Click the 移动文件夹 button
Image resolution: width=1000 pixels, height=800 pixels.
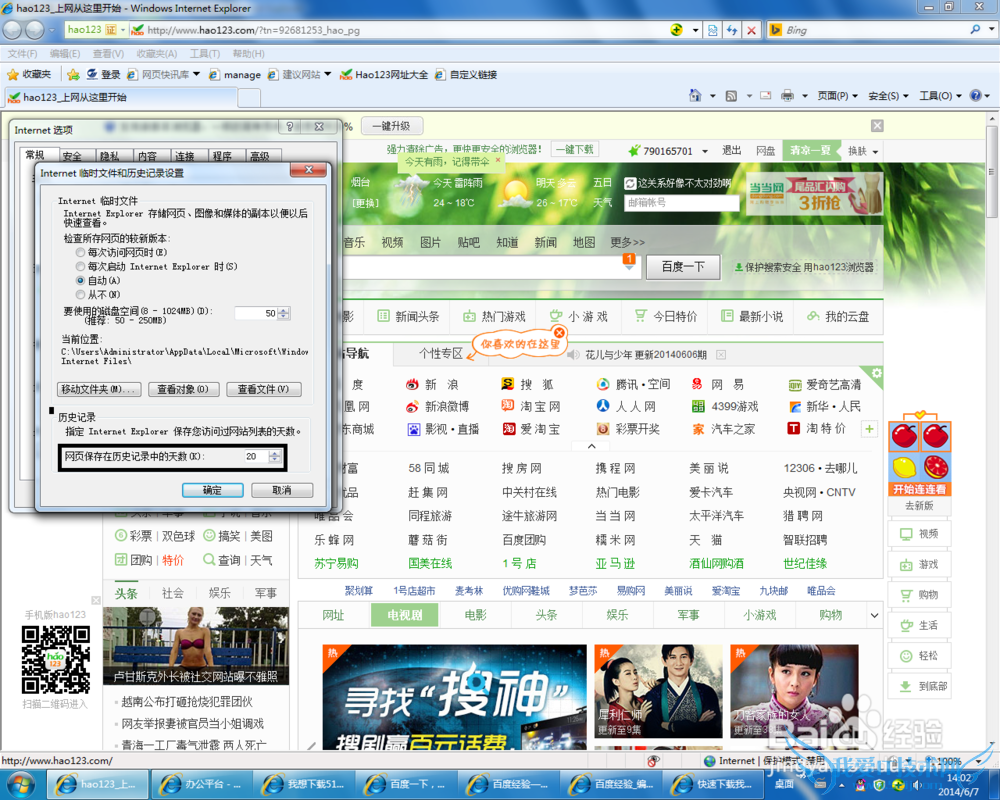99,389
